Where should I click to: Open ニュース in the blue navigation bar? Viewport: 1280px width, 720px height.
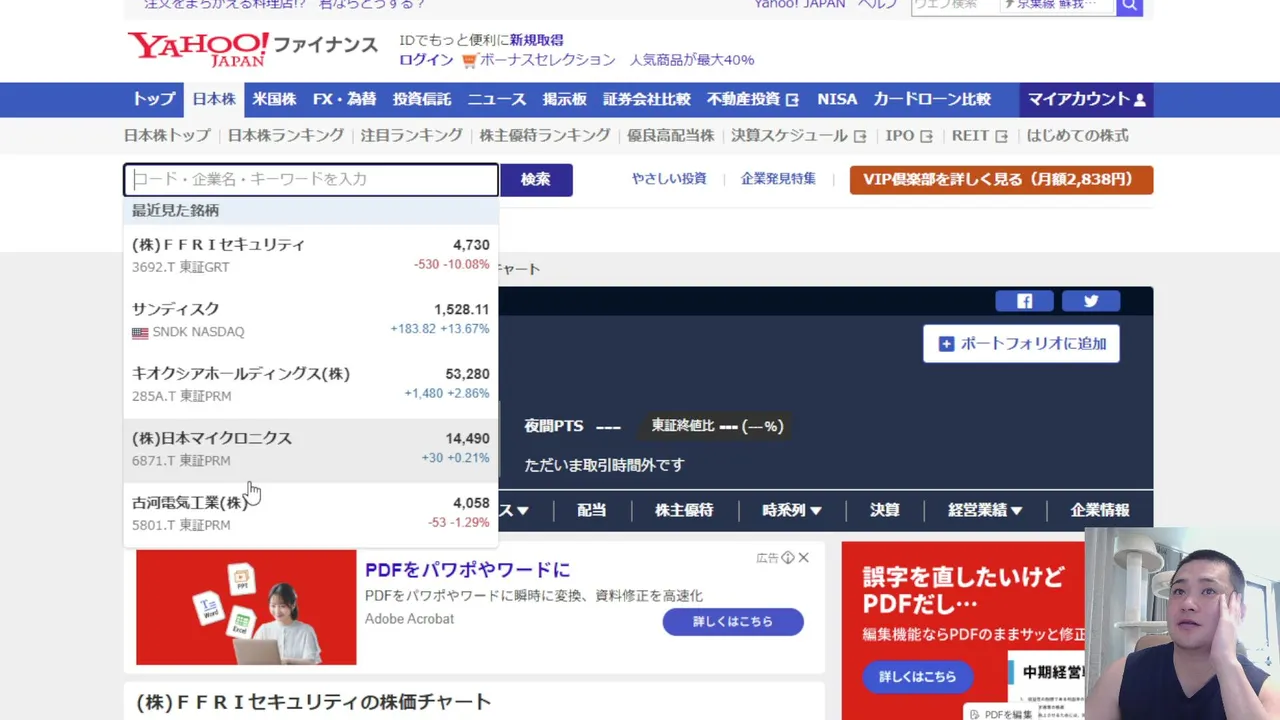(497, 99)
